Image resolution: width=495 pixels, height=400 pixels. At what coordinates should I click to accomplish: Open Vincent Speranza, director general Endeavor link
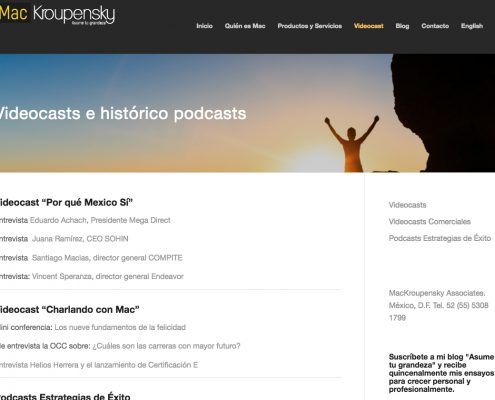(x=108, y=276)
